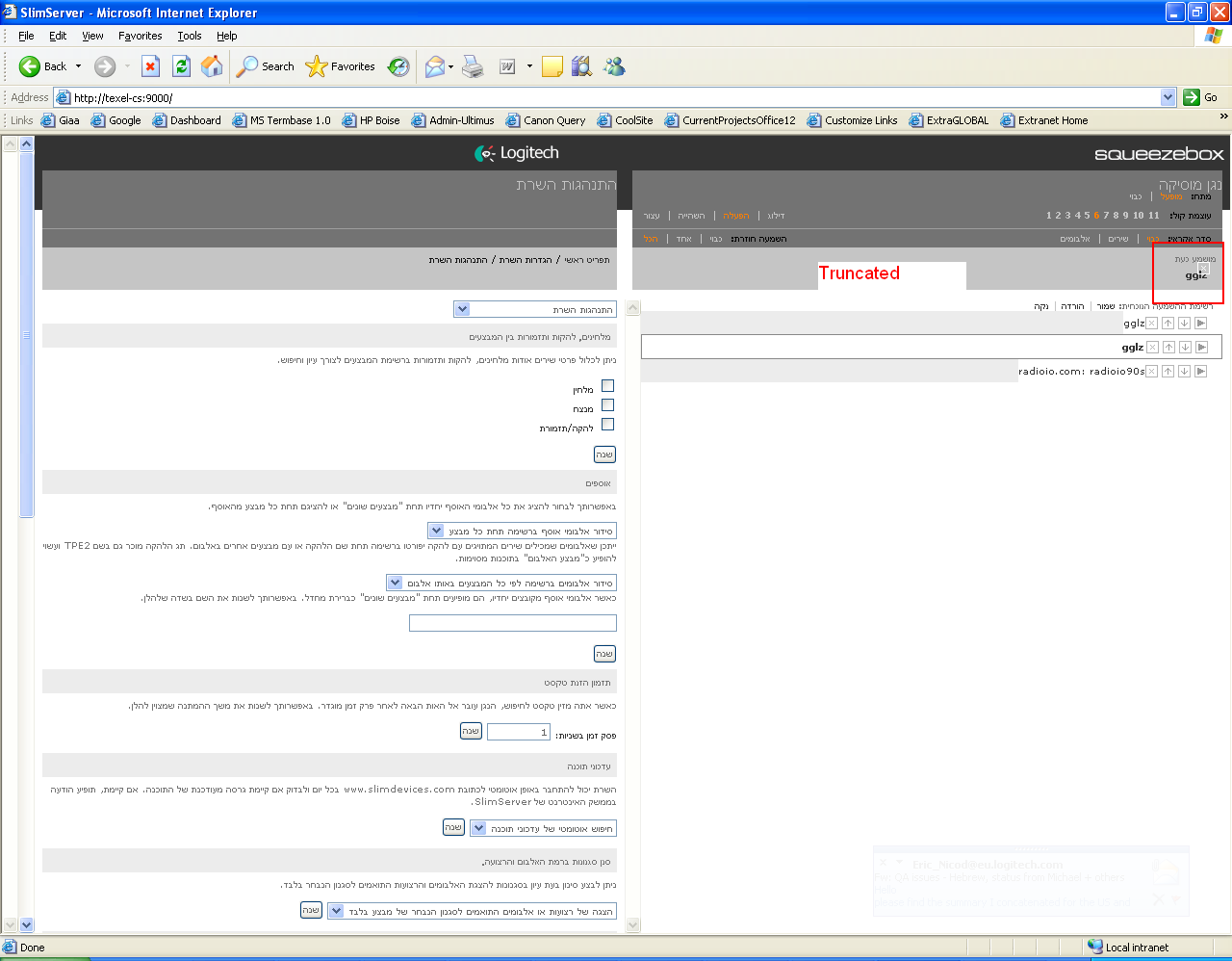Click the Stop icon in the IE toolbar
Image resolution: width=1232 pixels, height=961 pixels.
[x=150, y=65]
